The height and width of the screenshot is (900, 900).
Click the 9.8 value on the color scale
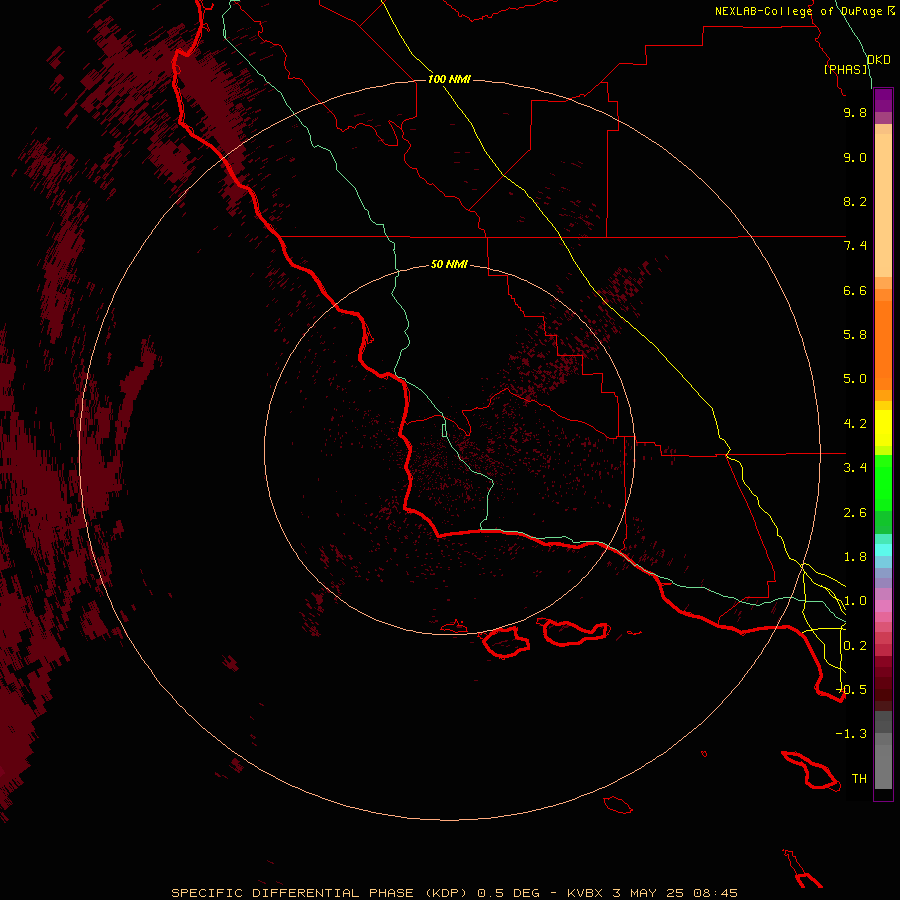[x=855, y=112]
